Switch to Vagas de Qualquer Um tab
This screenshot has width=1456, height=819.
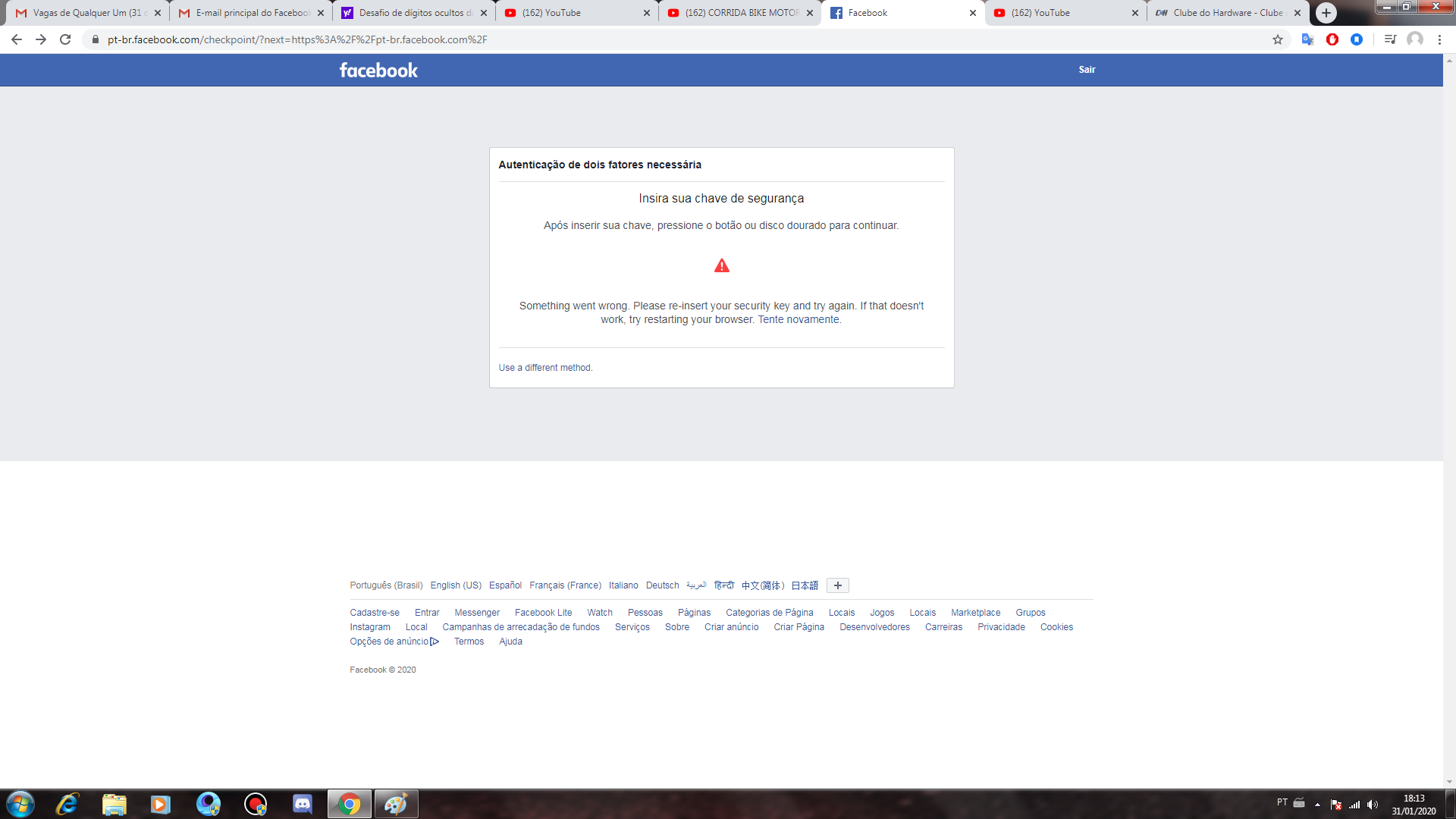[88, 13]
